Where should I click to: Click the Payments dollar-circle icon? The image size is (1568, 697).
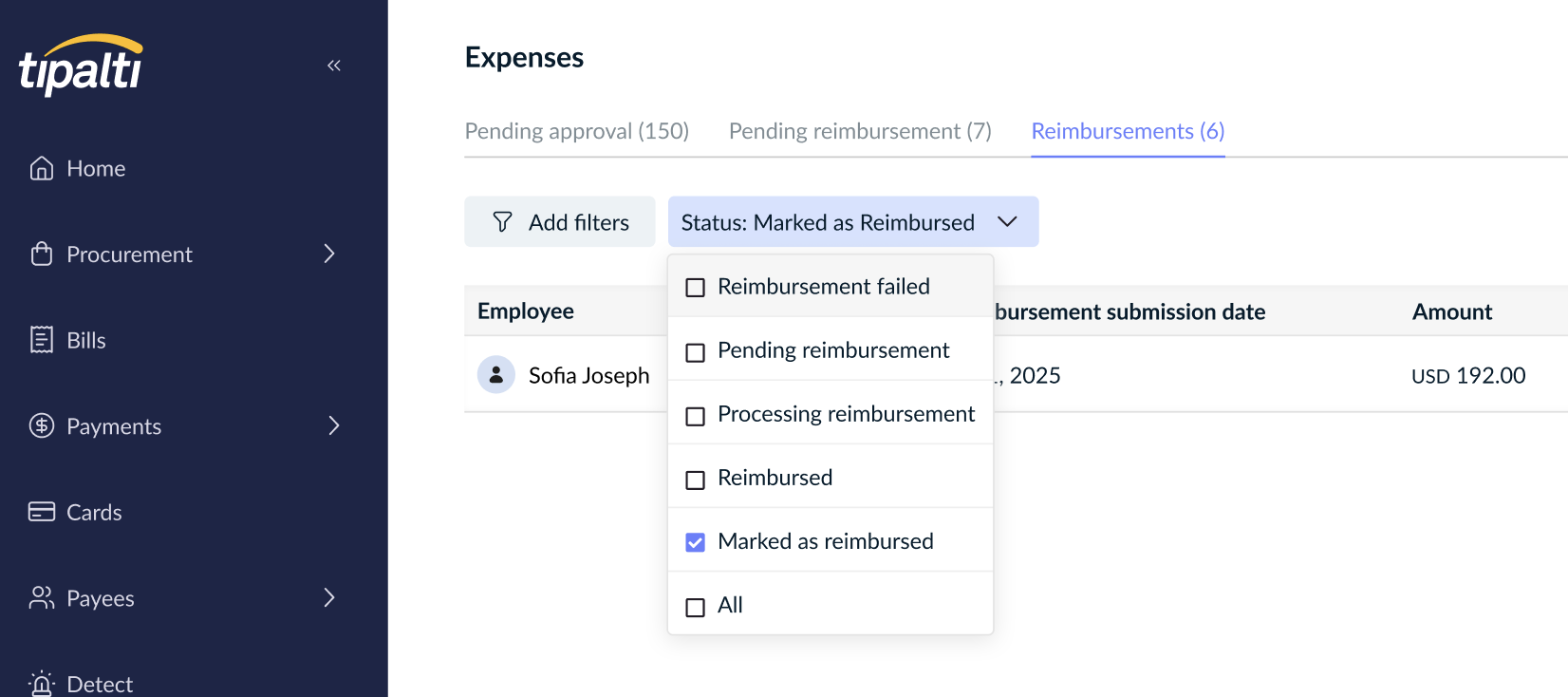click(x=42, y=425)
